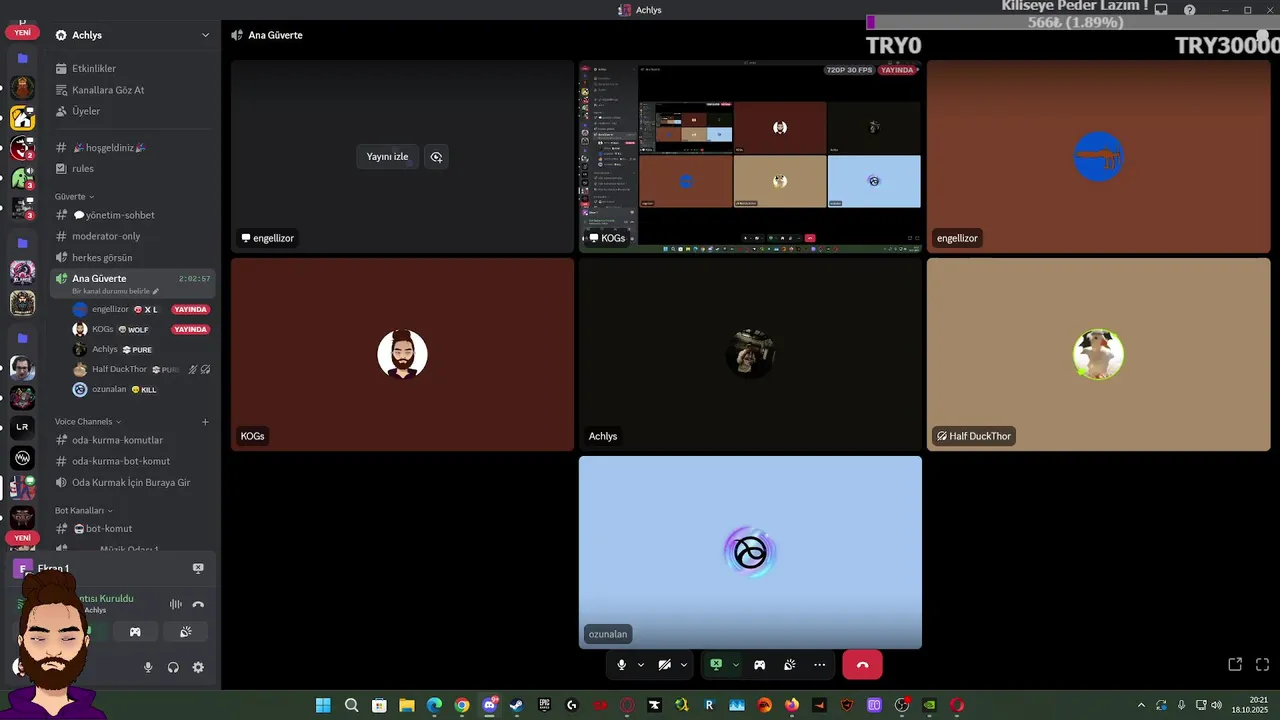Start activity gamepad button in user panel
The image size is (1280, 720).
135,632
